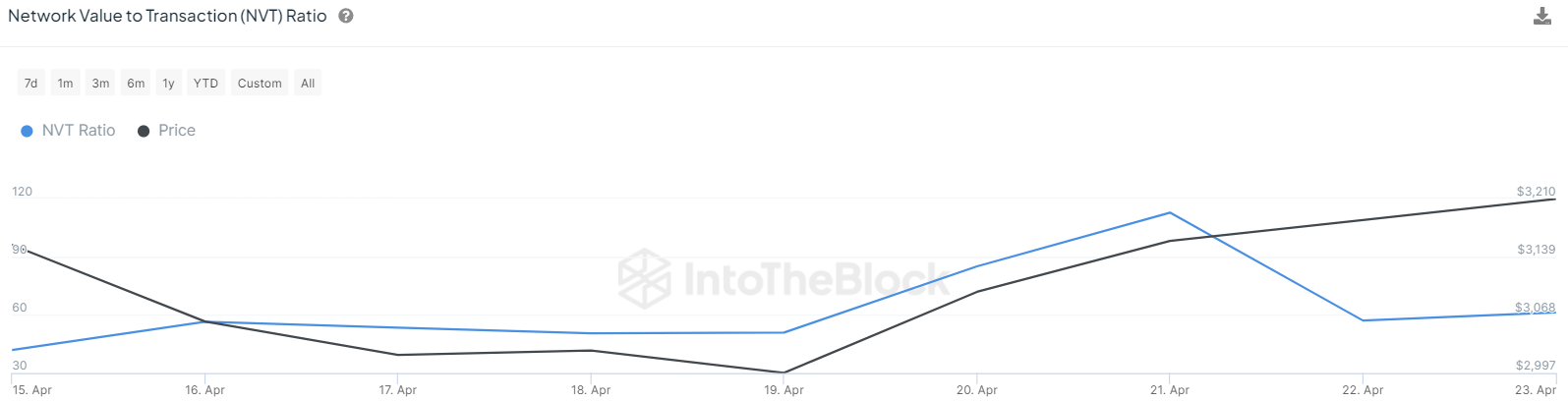The height and width of the screenshot is (401, 1568).
Task: Click the Network Value to Transaction title
Action: point(167,16)
